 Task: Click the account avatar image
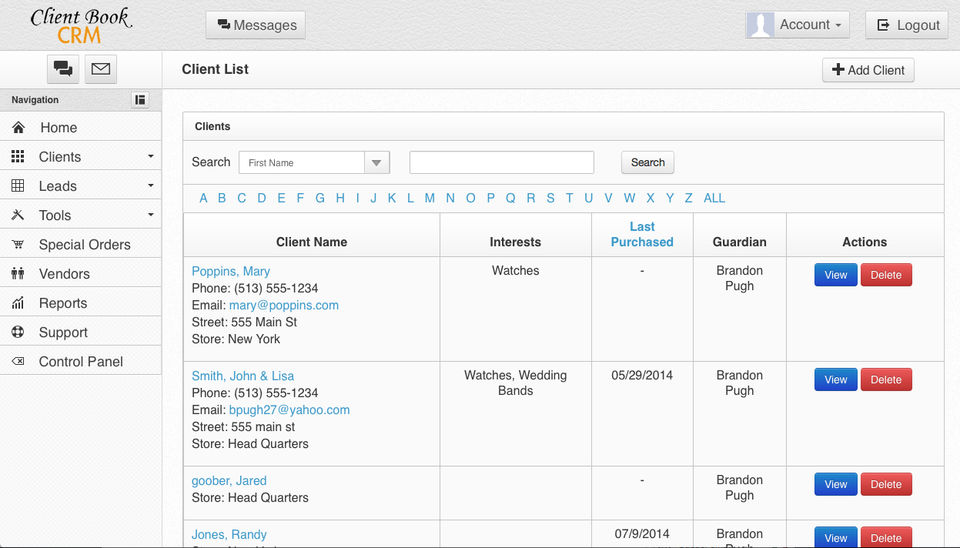coord(760,25)
